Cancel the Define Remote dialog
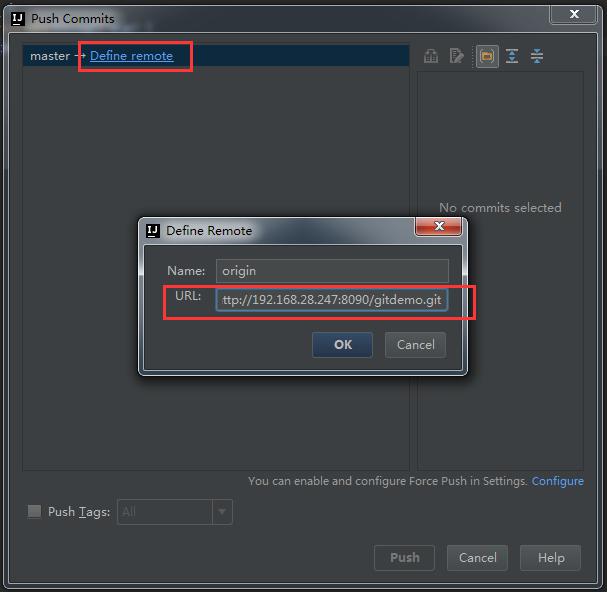Screen dimensions: 607x592 coord(415,345)
